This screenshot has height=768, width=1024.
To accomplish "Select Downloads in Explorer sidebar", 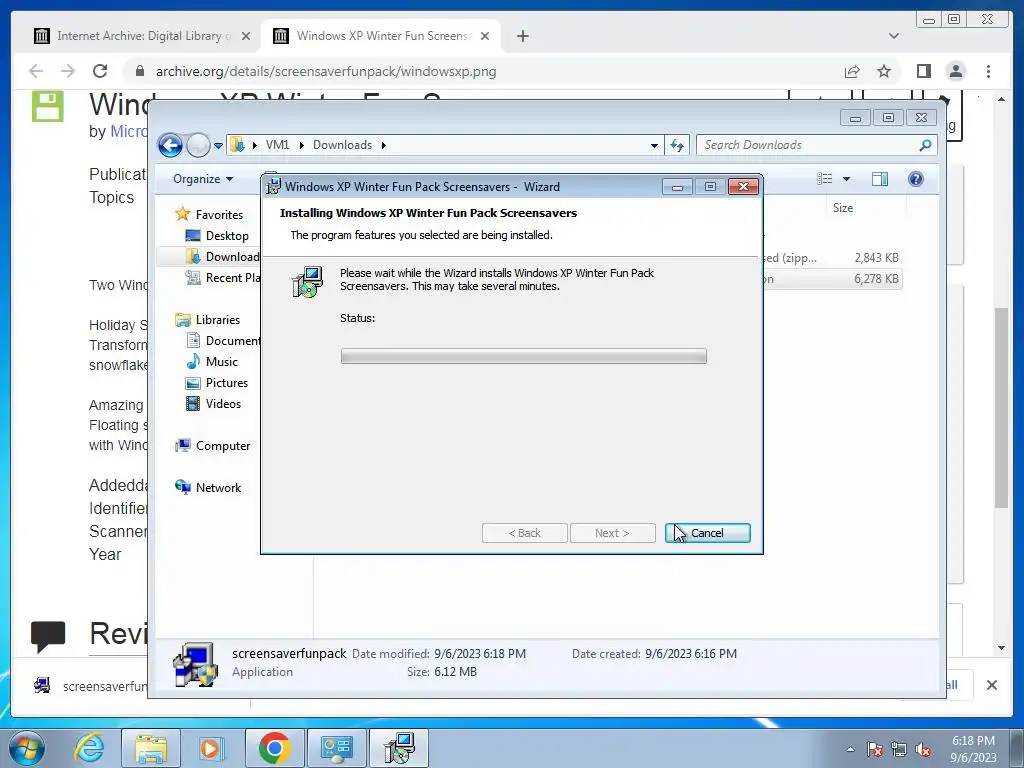I will pos(222,257).
